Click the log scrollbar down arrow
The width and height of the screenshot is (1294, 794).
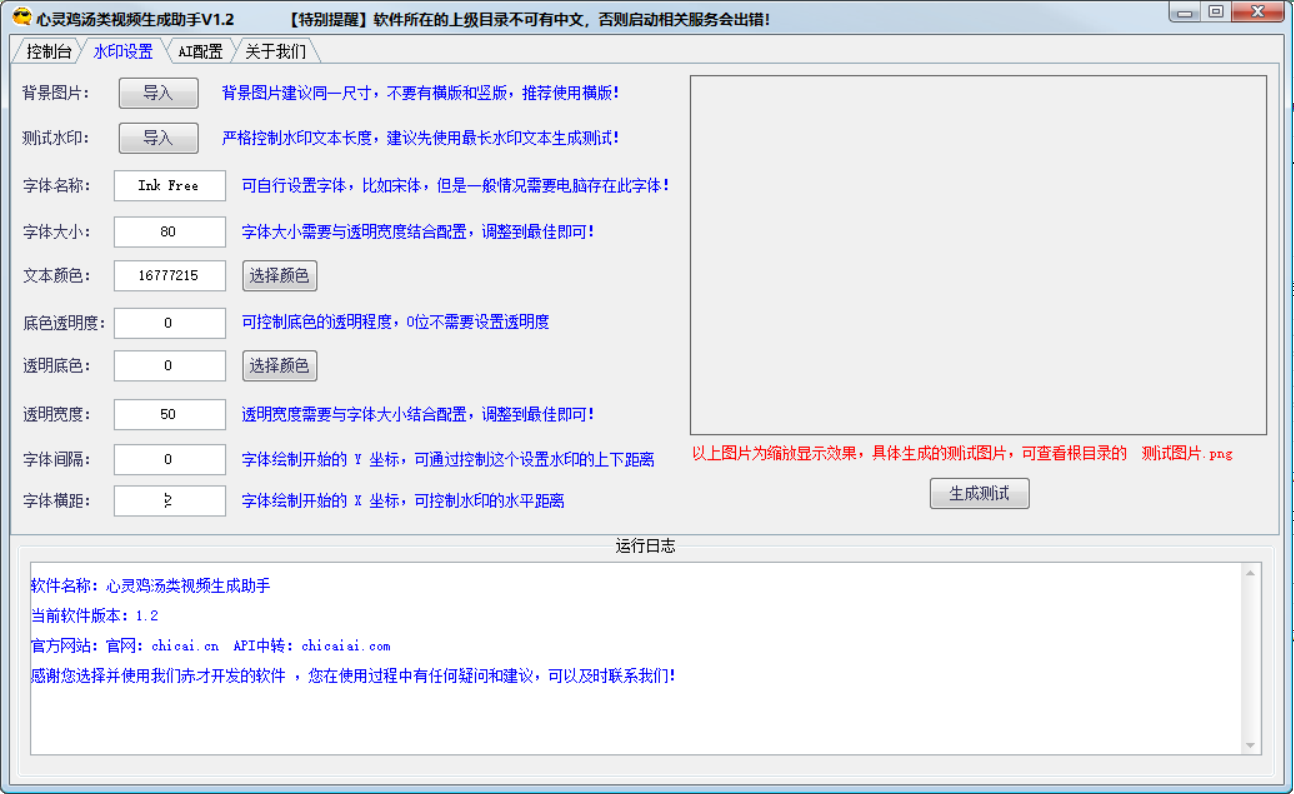[x=1250, y=746]
